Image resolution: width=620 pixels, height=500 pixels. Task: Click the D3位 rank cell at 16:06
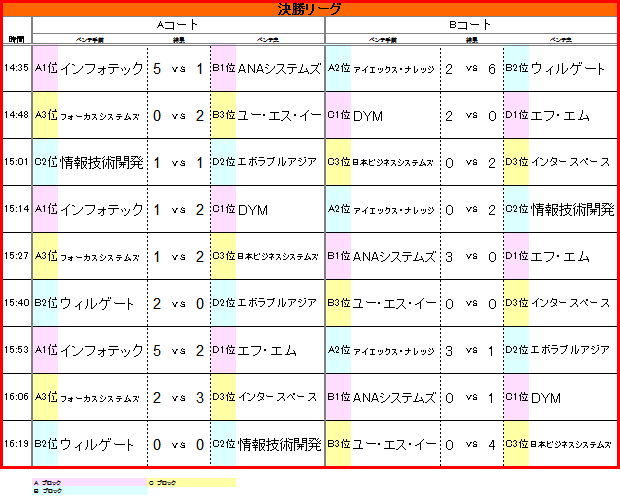point(223,397)
